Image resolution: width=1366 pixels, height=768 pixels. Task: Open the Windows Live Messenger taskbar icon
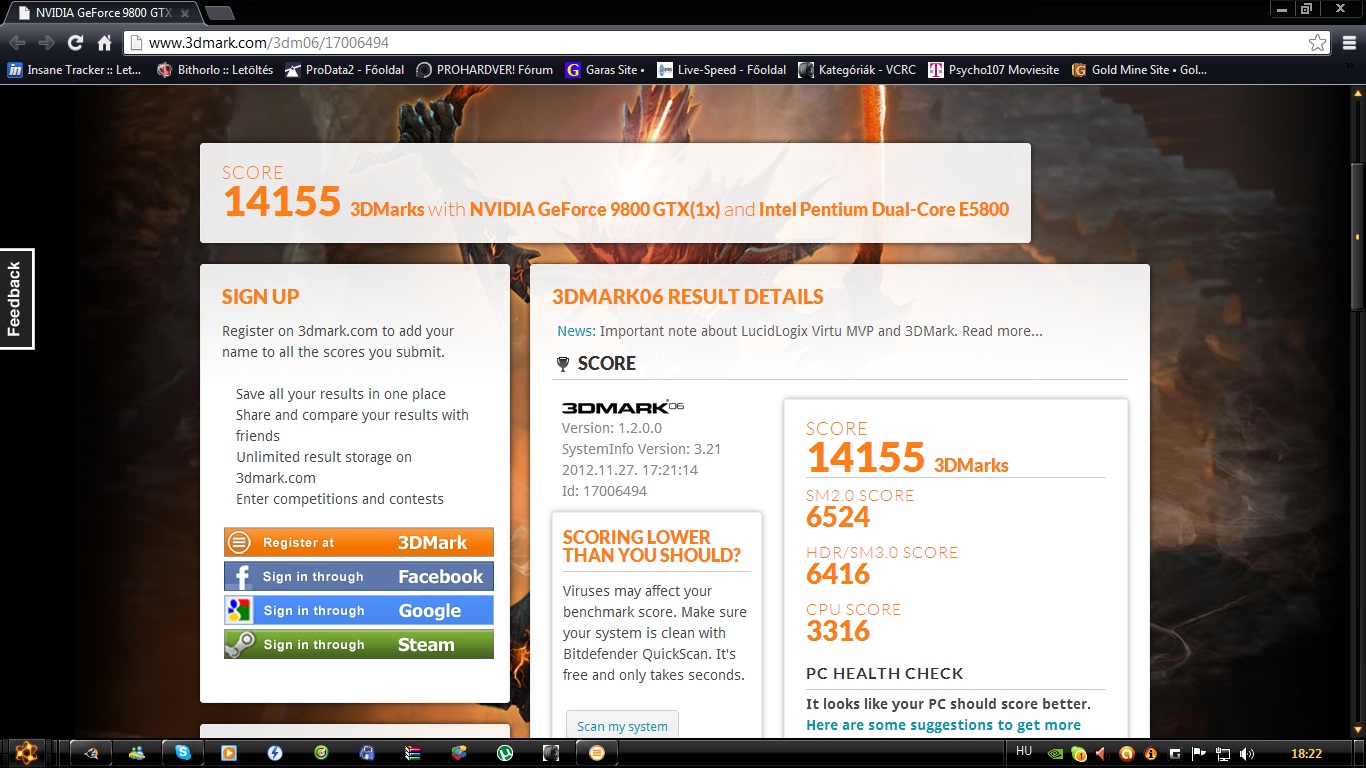(137, 753)
